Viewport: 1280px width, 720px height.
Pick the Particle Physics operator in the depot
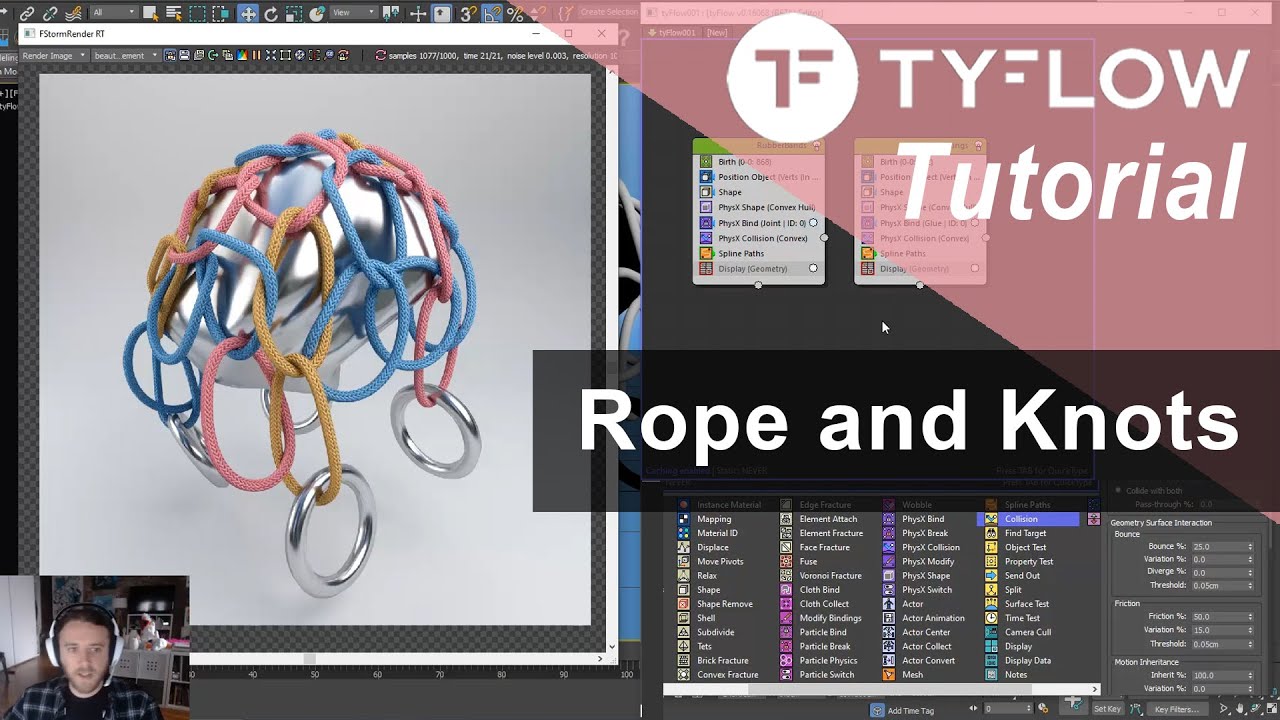click(x=818, y=660)
